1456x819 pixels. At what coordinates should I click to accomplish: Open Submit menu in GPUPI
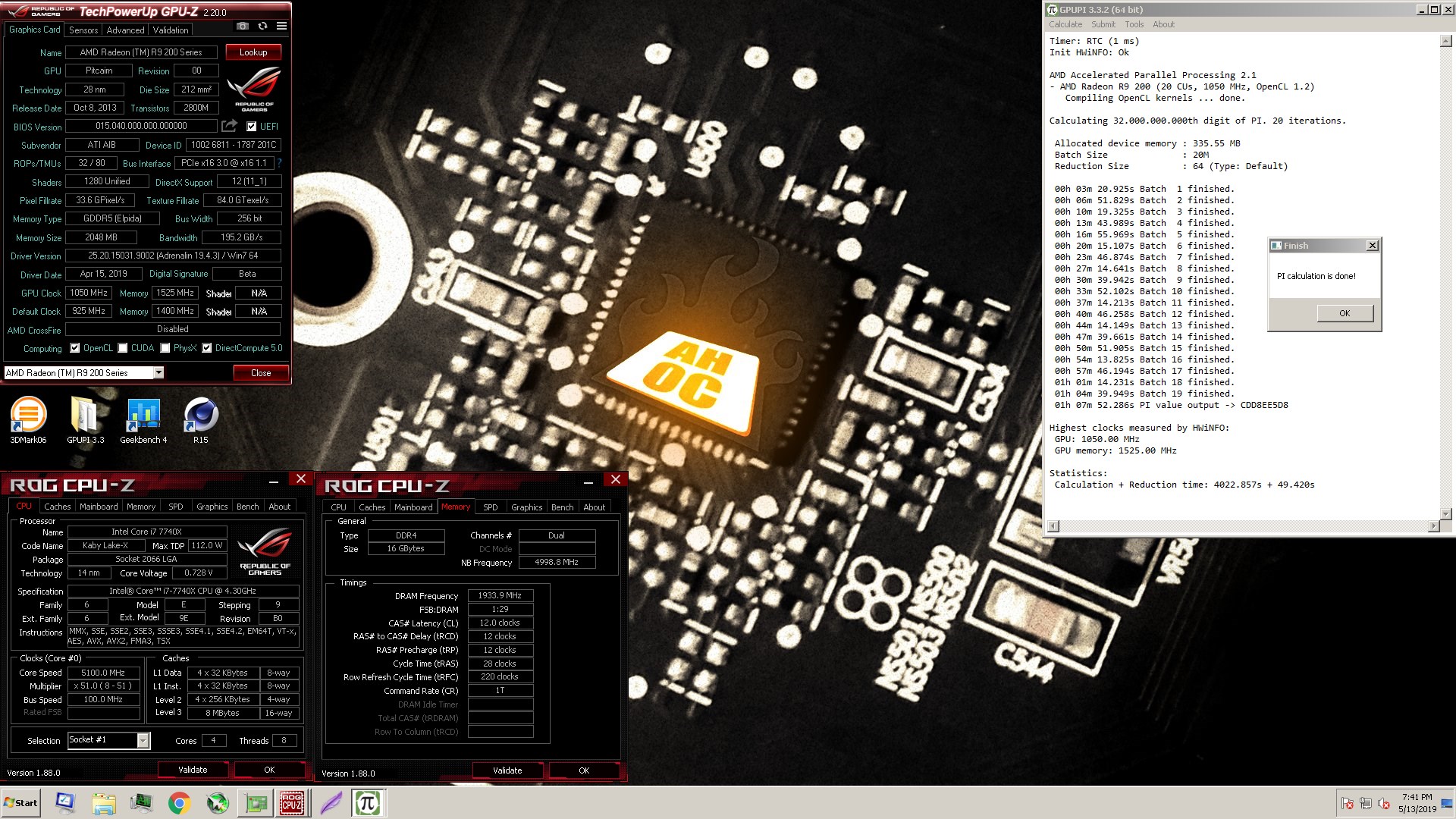pyautogui.click(x=1103, y=24)
